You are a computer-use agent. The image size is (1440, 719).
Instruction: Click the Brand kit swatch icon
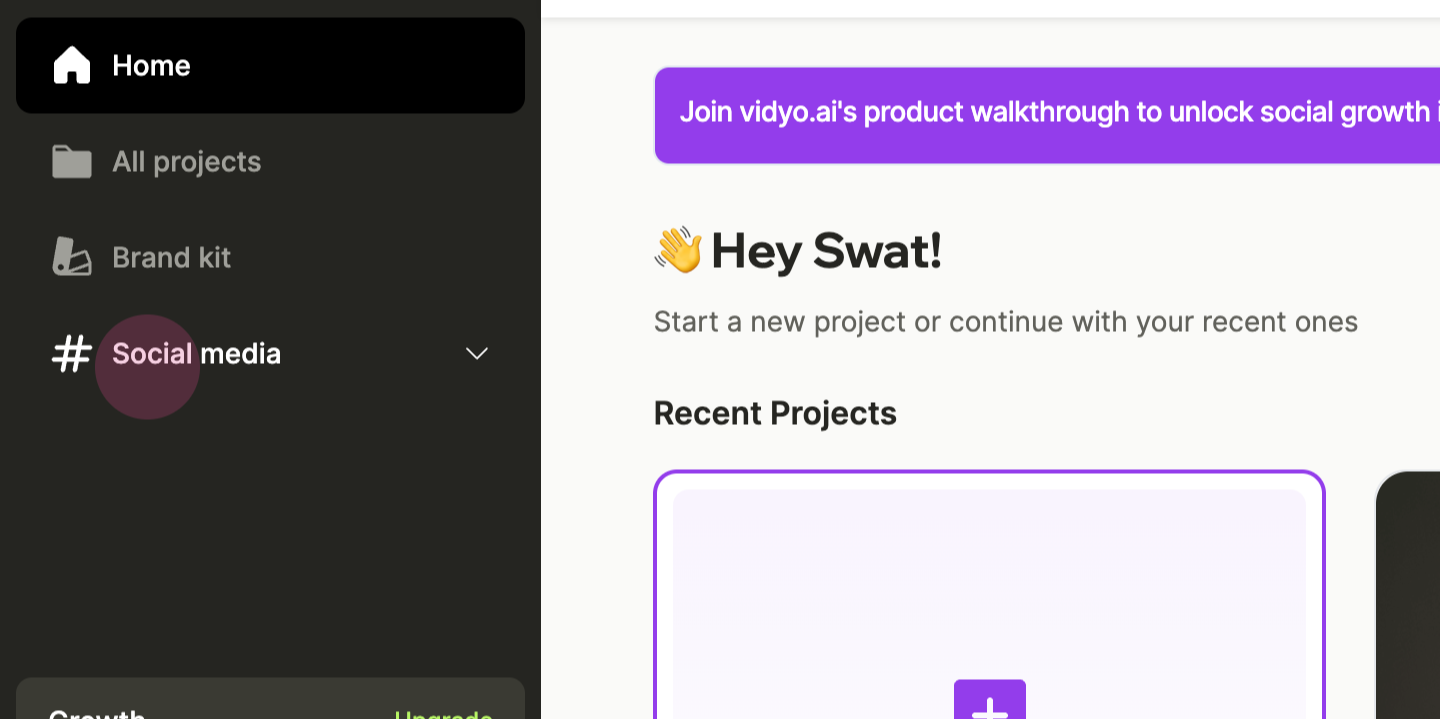coord(71,257)
